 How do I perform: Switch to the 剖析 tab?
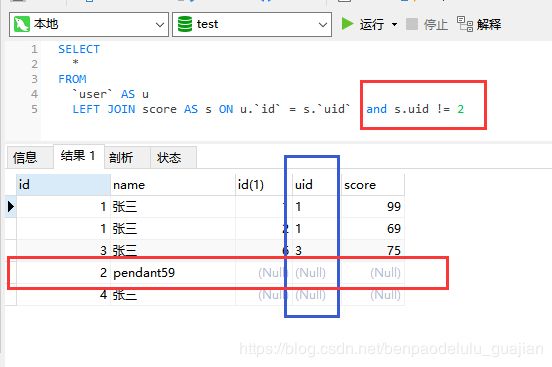[127, 157]
